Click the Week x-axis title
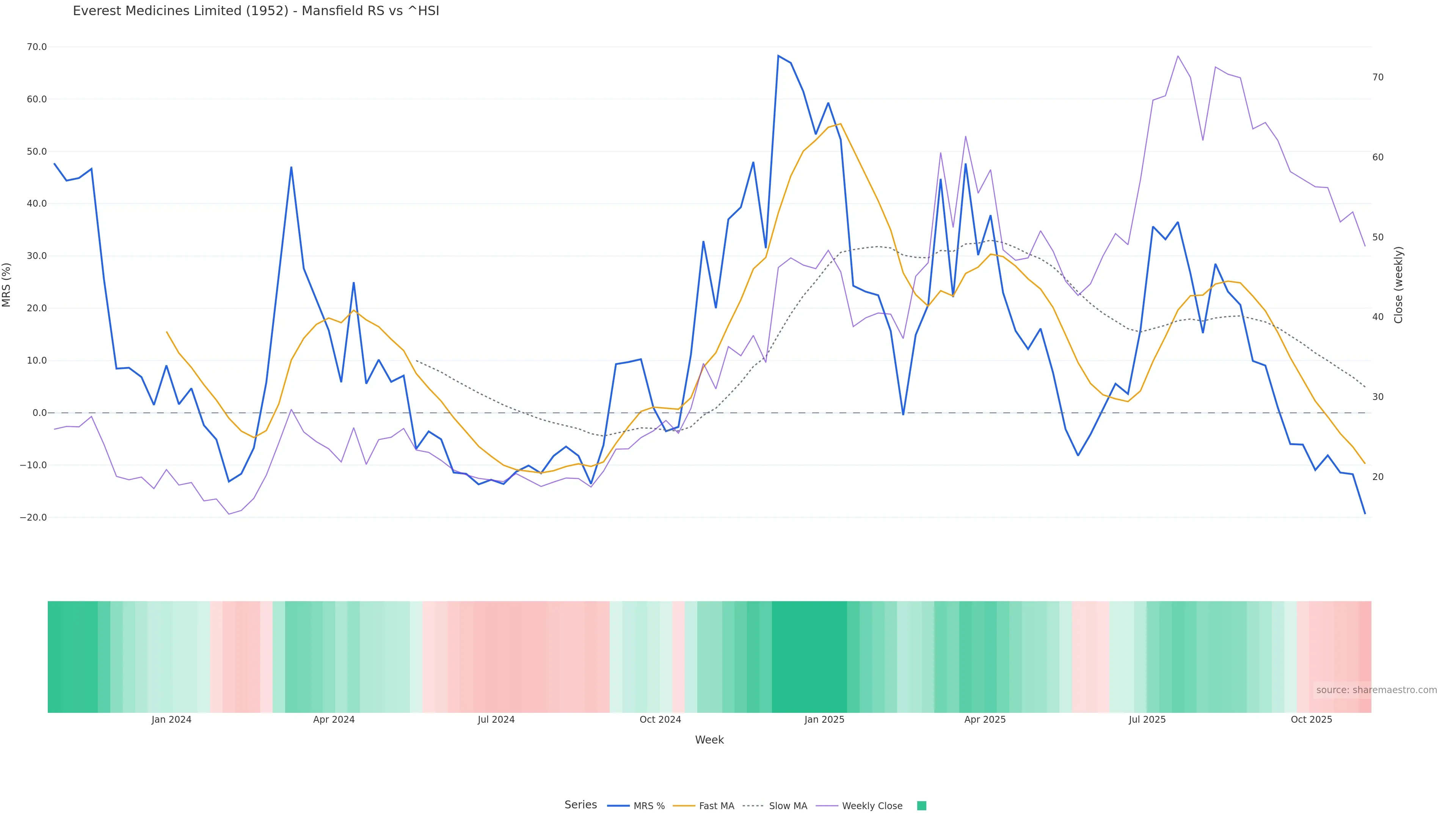This screenshot has width=1456, height=819. pos(709,740)
